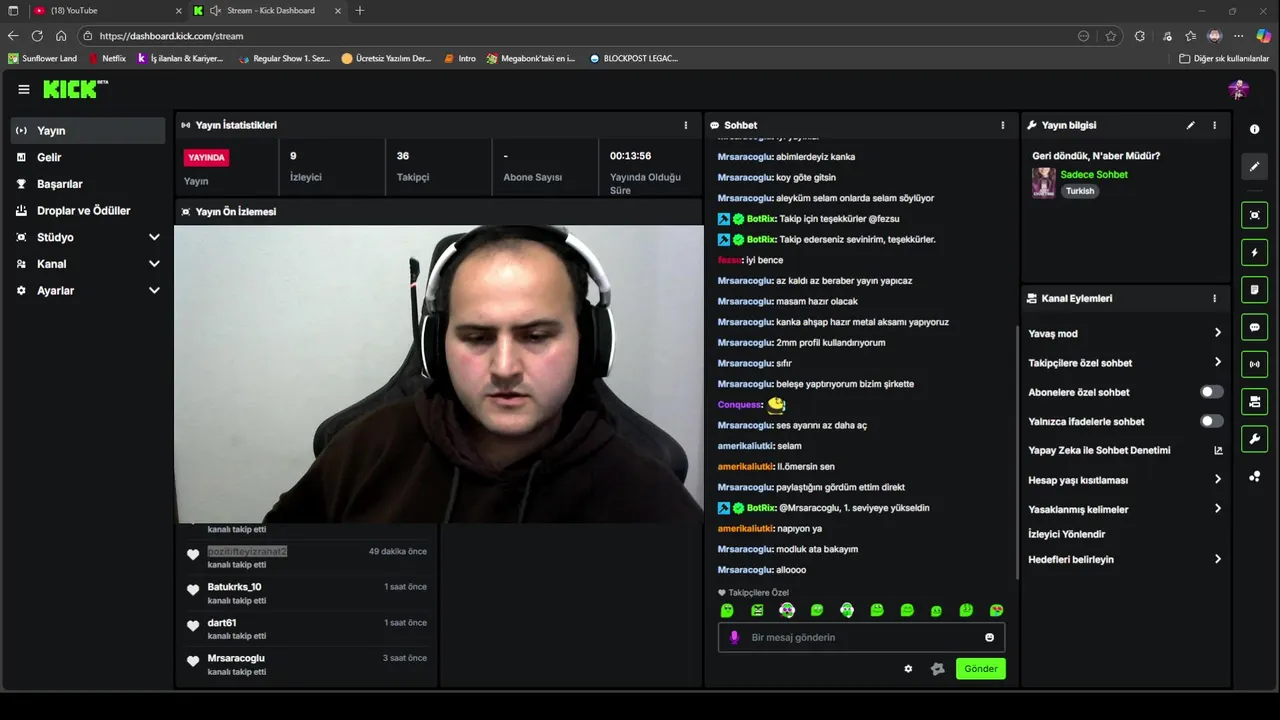Open Yavaş mod options arrow
Image resolution: width=1280 pixels, height=720 pixels.
click(1217, 333)
